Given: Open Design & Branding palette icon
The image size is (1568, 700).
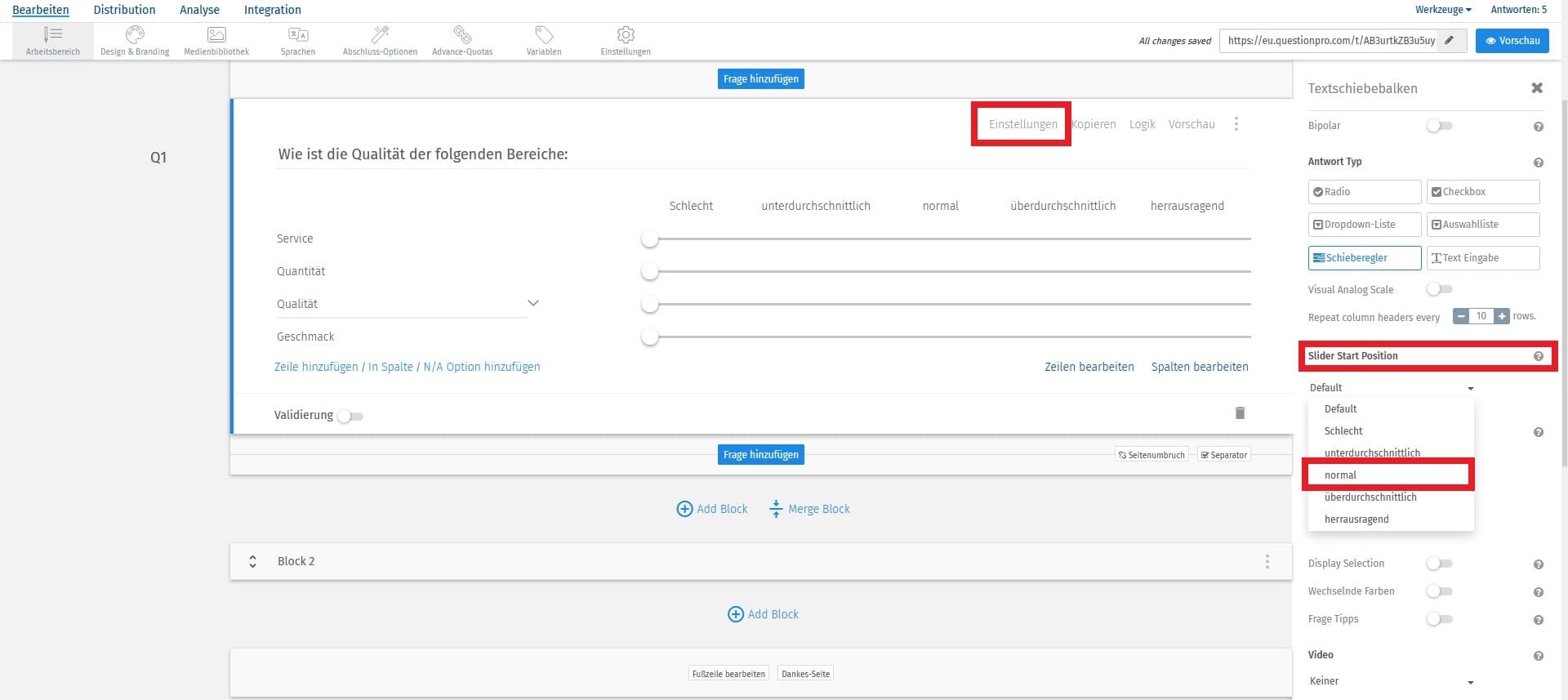Looking at the screenshot, I should (x=135, y=34).
